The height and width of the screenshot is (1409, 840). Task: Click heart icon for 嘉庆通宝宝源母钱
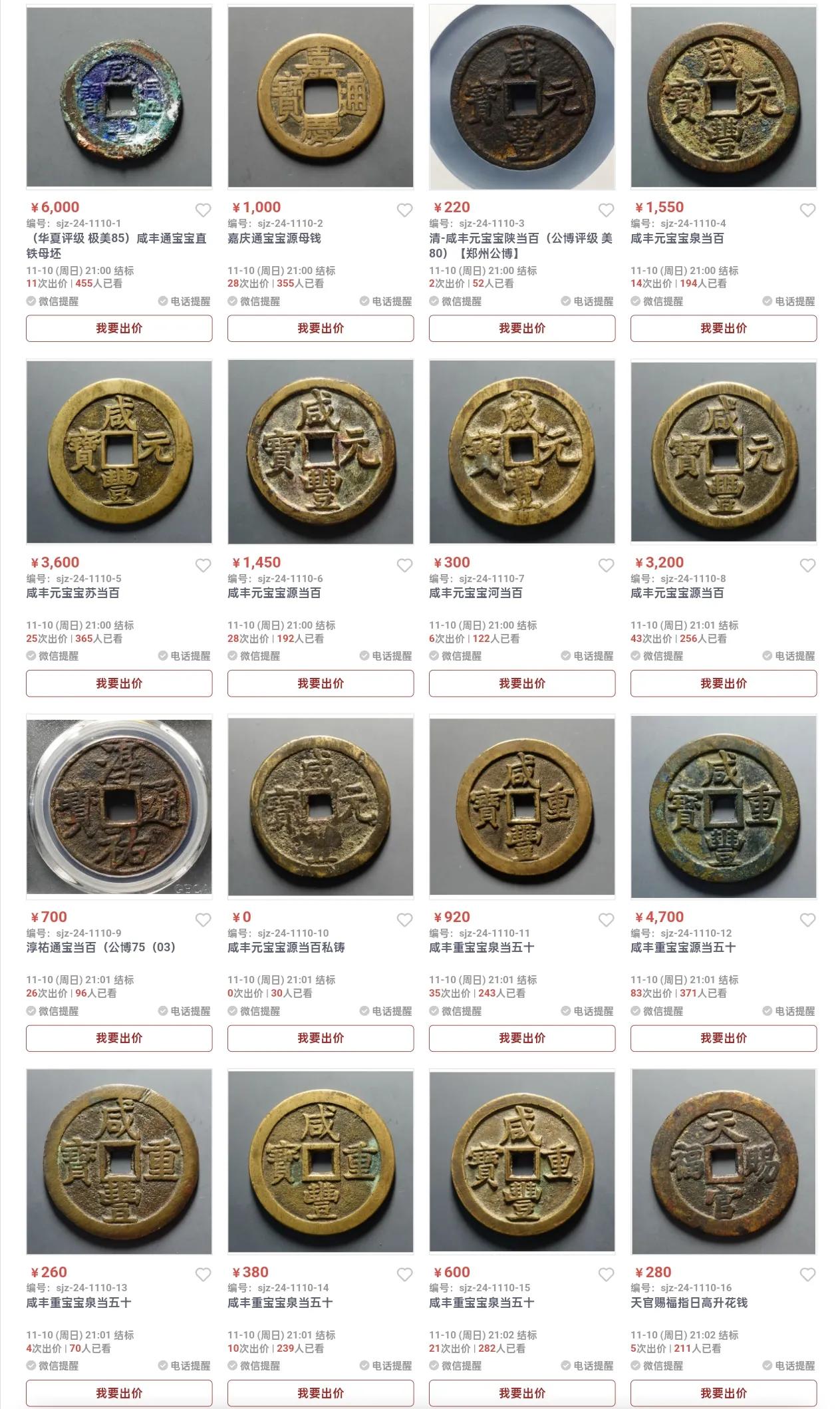404,210
